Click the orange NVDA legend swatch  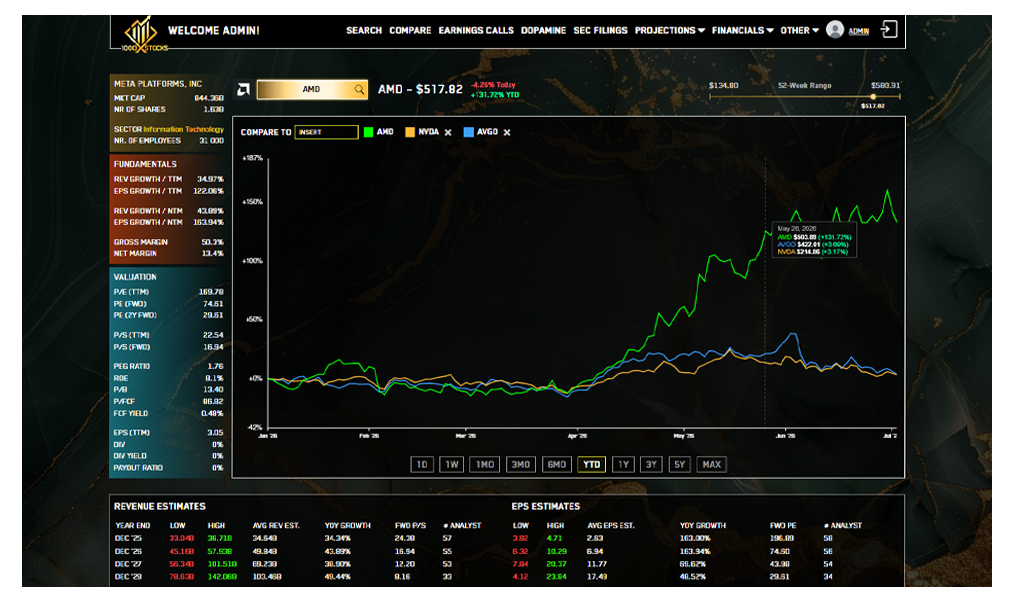click(x=410, y=132)
